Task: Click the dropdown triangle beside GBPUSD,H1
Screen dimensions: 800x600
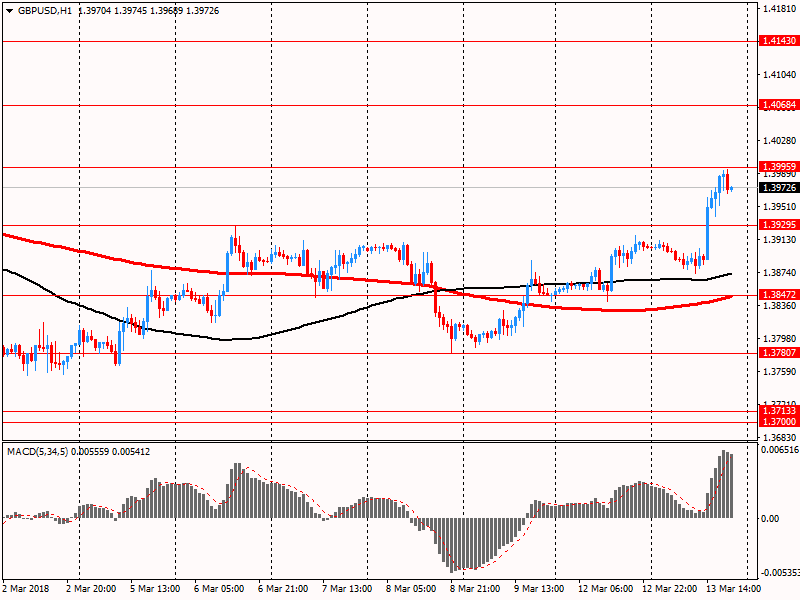Action: click(10, 9)
